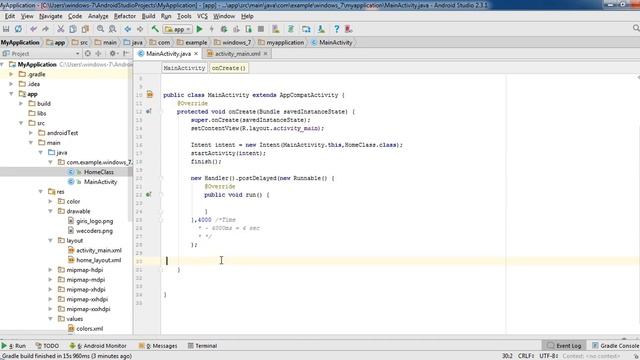Open the Android Monitor tool window
The image size is (640, 360).
[98, 346]
